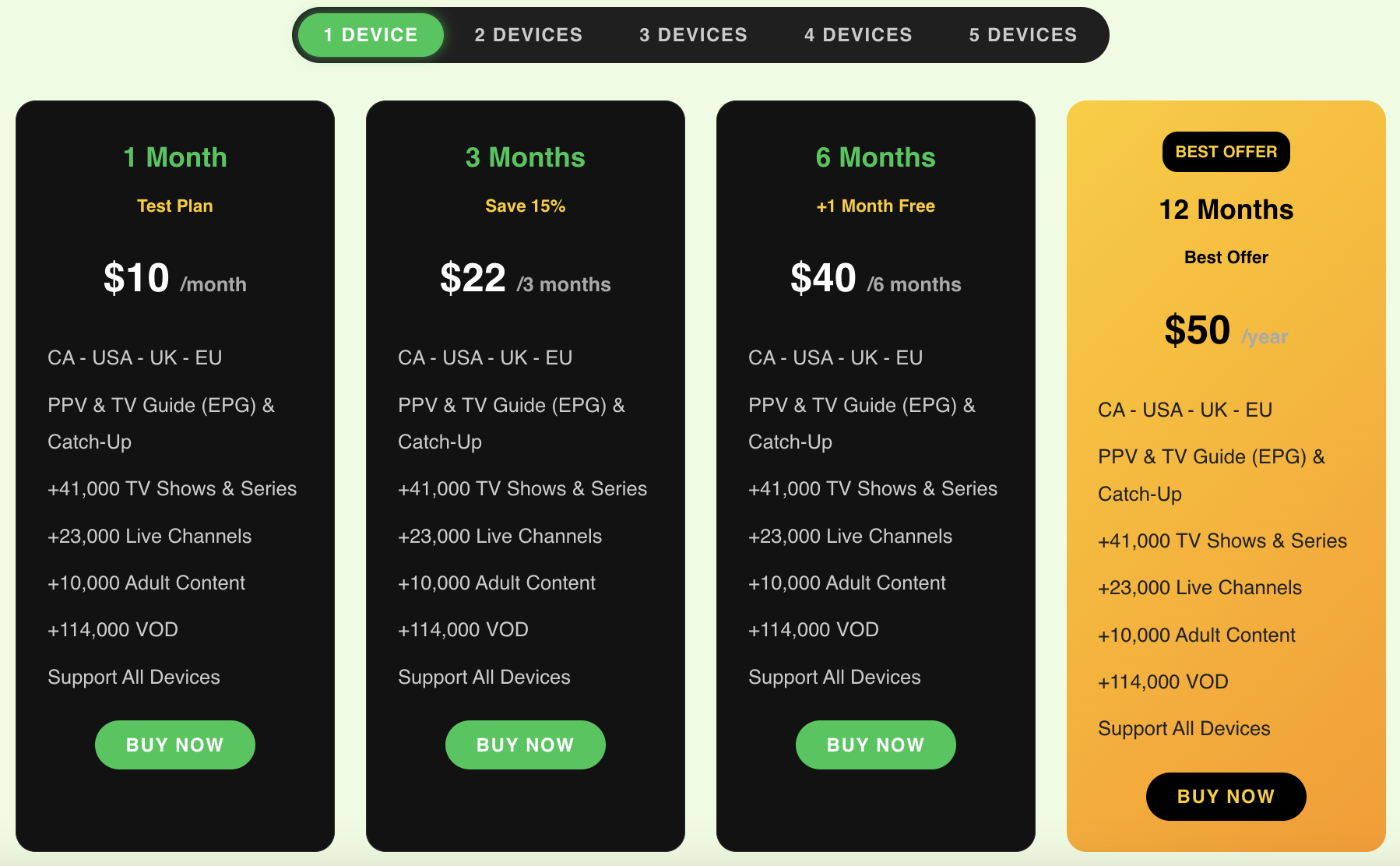Click the BEST OFFER badge
The height and width of the screenshot is (866, 1400).
[x=1226, y=152]
